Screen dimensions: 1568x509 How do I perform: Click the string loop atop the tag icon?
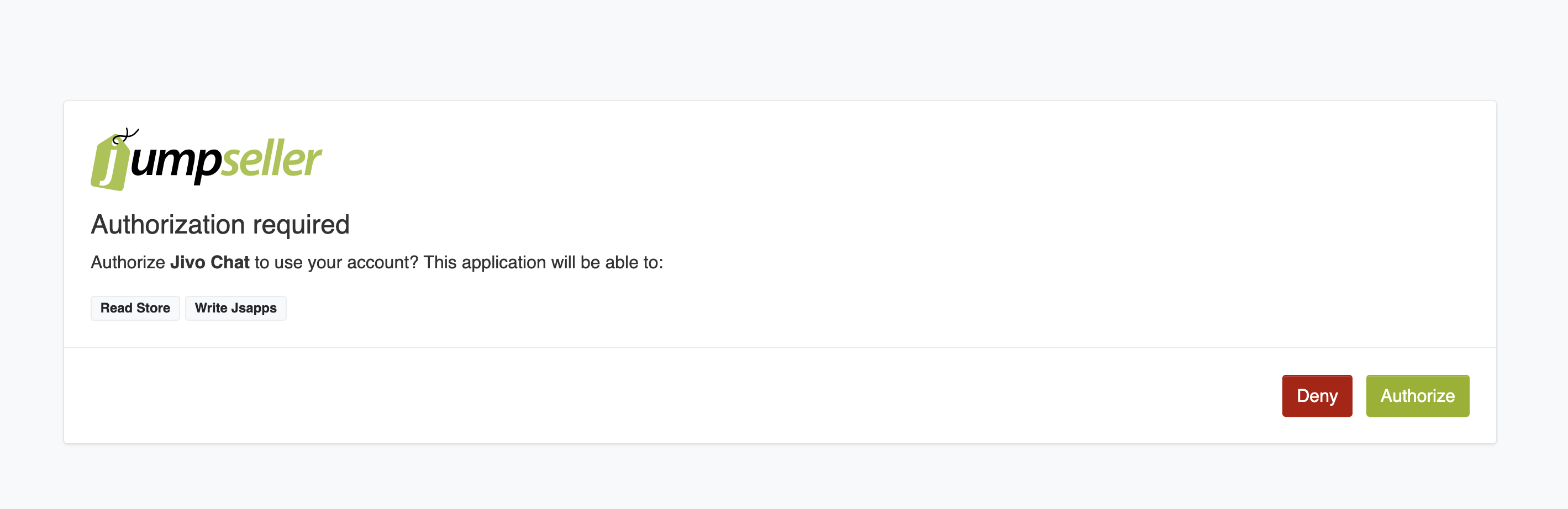[x=125, y=136]
